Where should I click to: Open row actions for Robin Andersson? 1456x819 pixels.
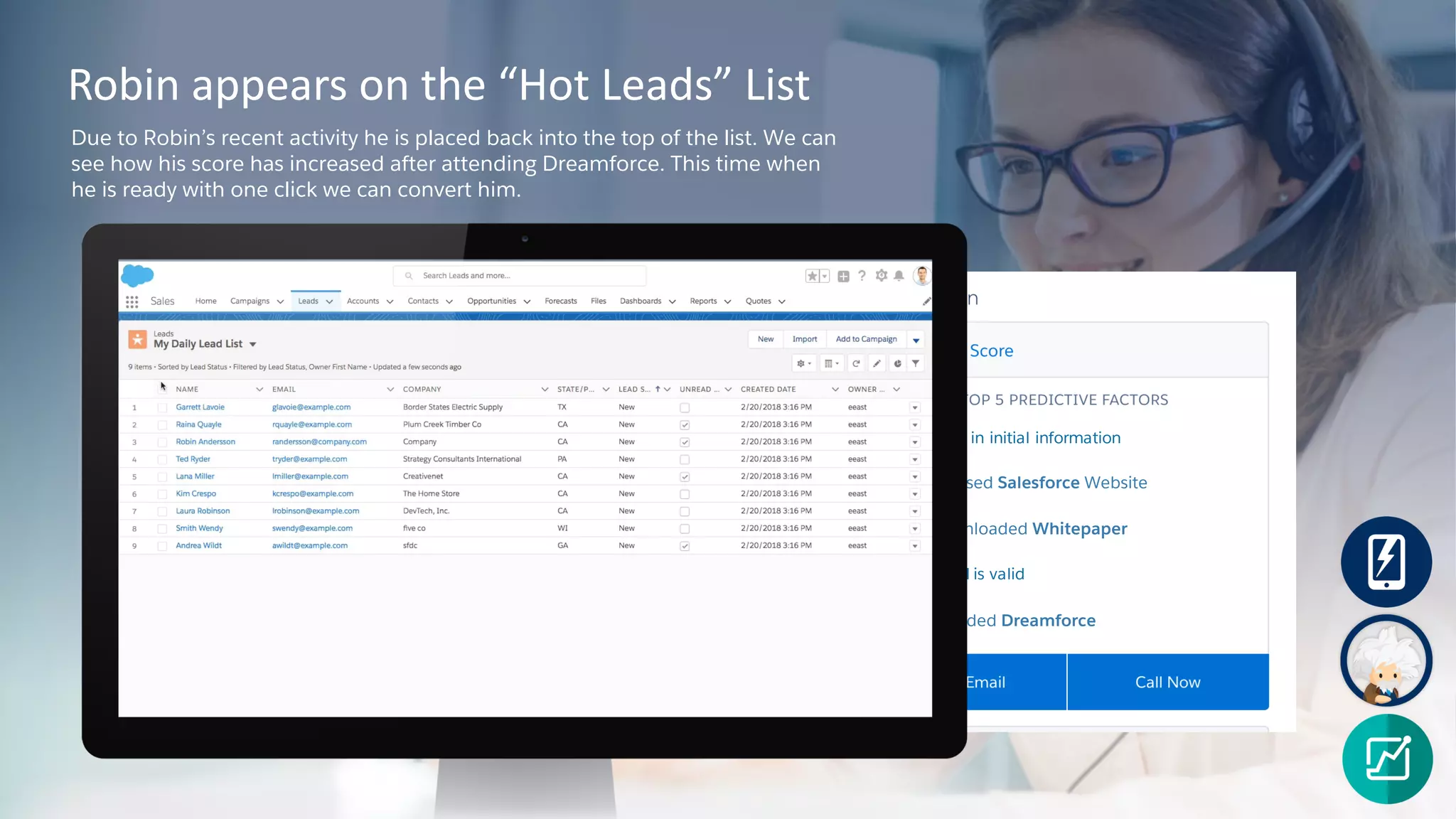tap(915, 442)
